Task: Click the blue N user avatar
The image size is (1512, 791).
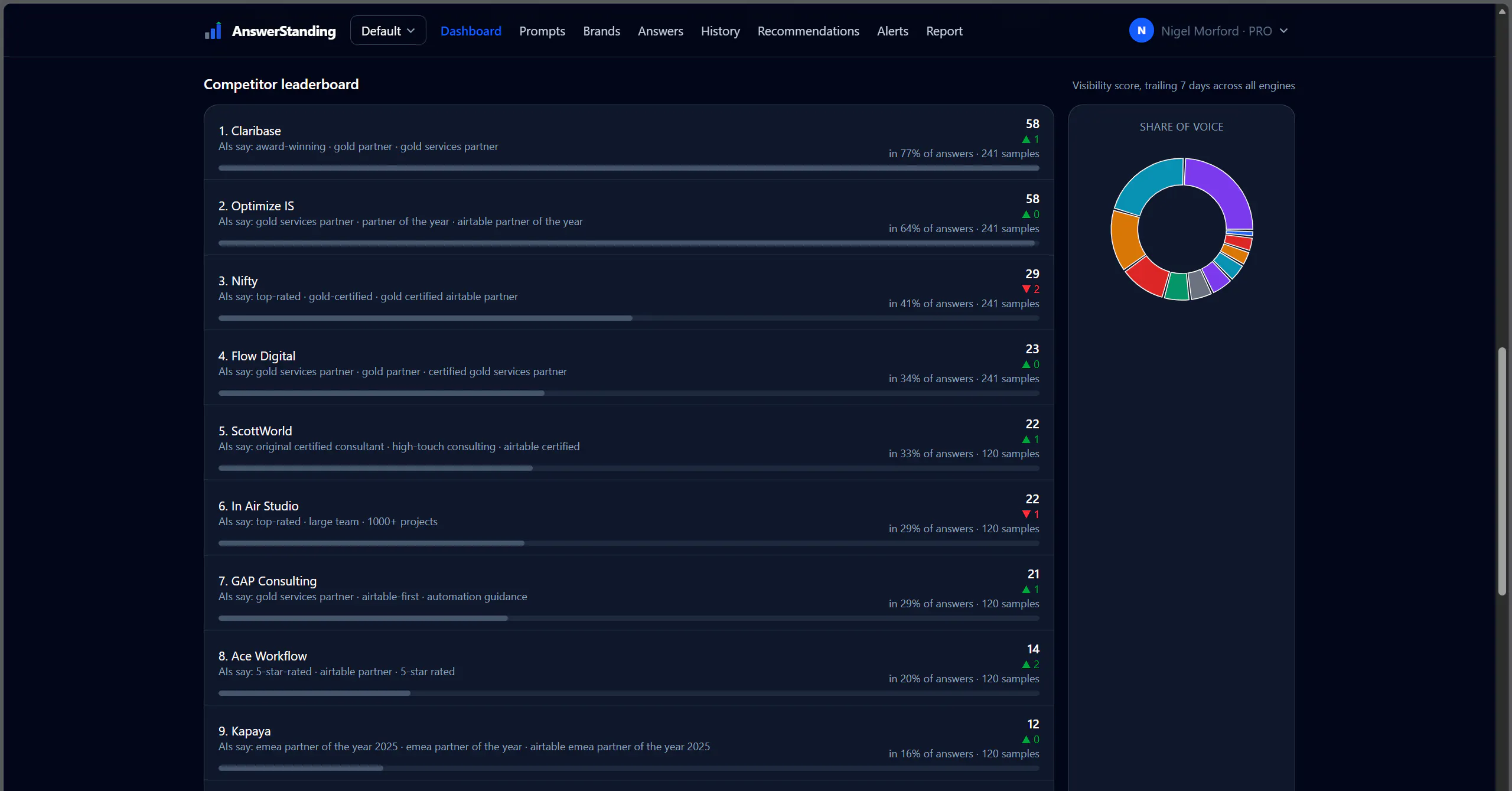Action: (1141, 31)
